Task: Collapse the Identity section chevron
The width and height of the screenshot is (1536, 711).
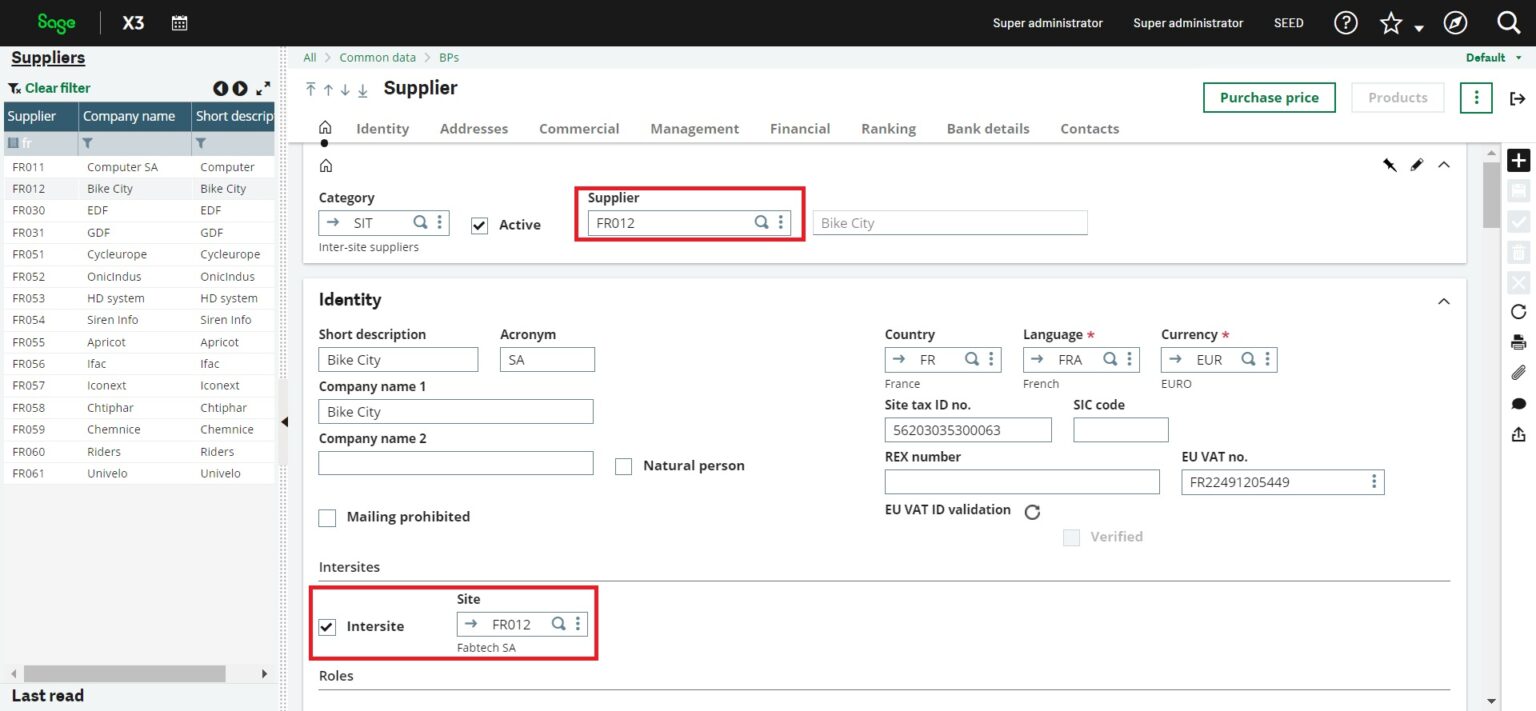Action: (x=1443, y=301)
